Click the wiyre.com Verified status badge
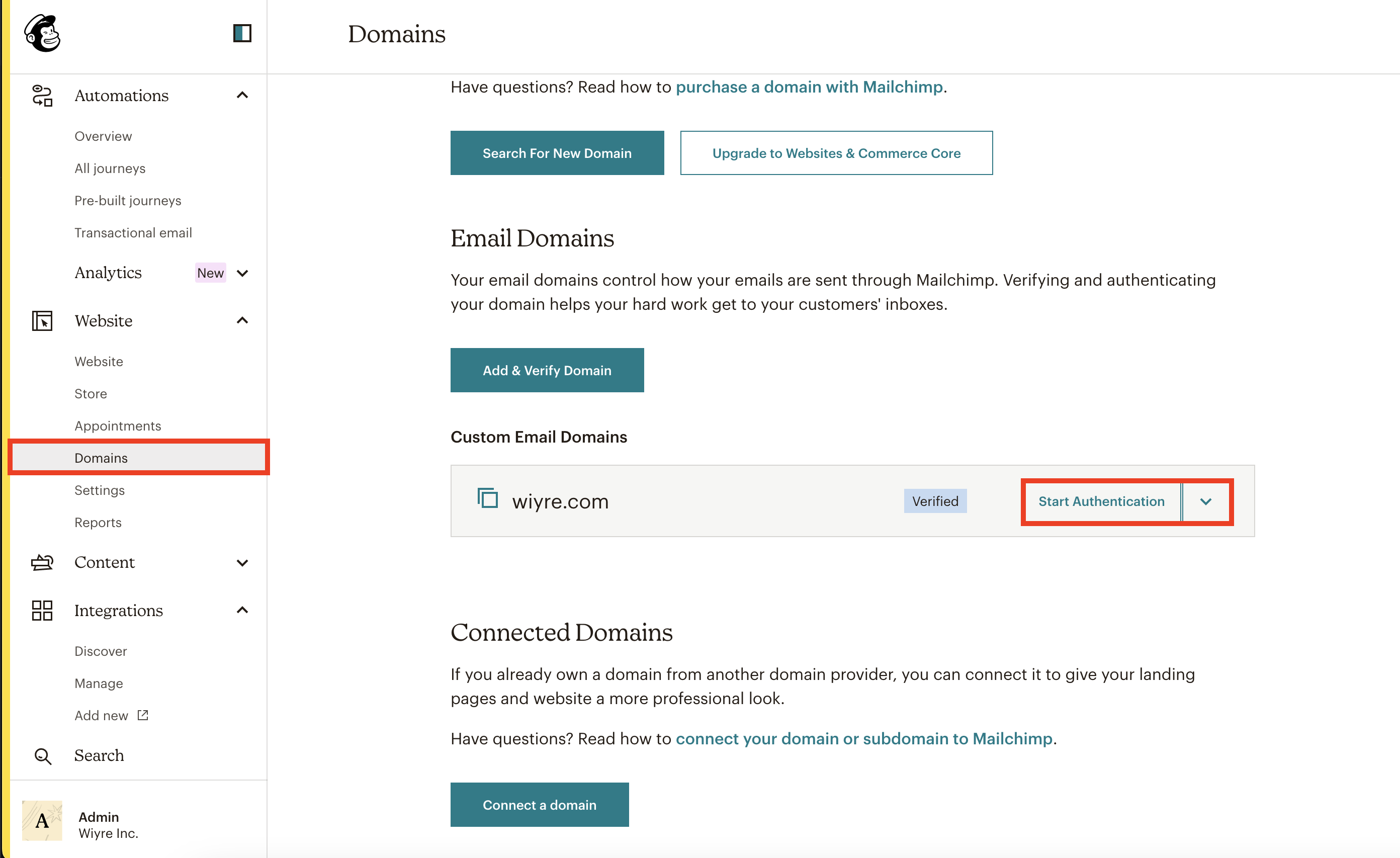Viewport: 1400px width, 858px height. (x=934, y=501)
